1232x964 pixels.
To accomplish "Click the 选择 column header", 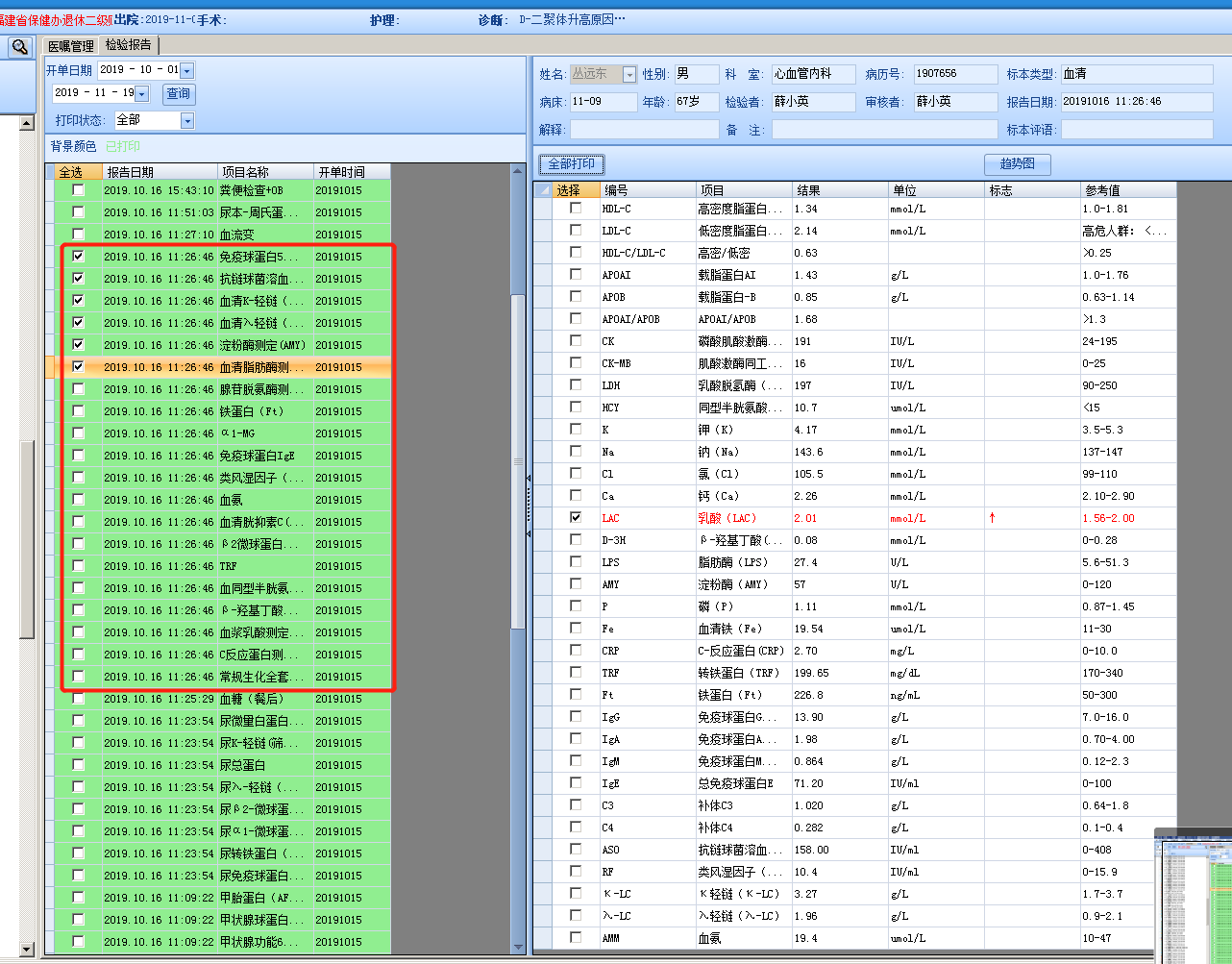I will coord(576,190).
